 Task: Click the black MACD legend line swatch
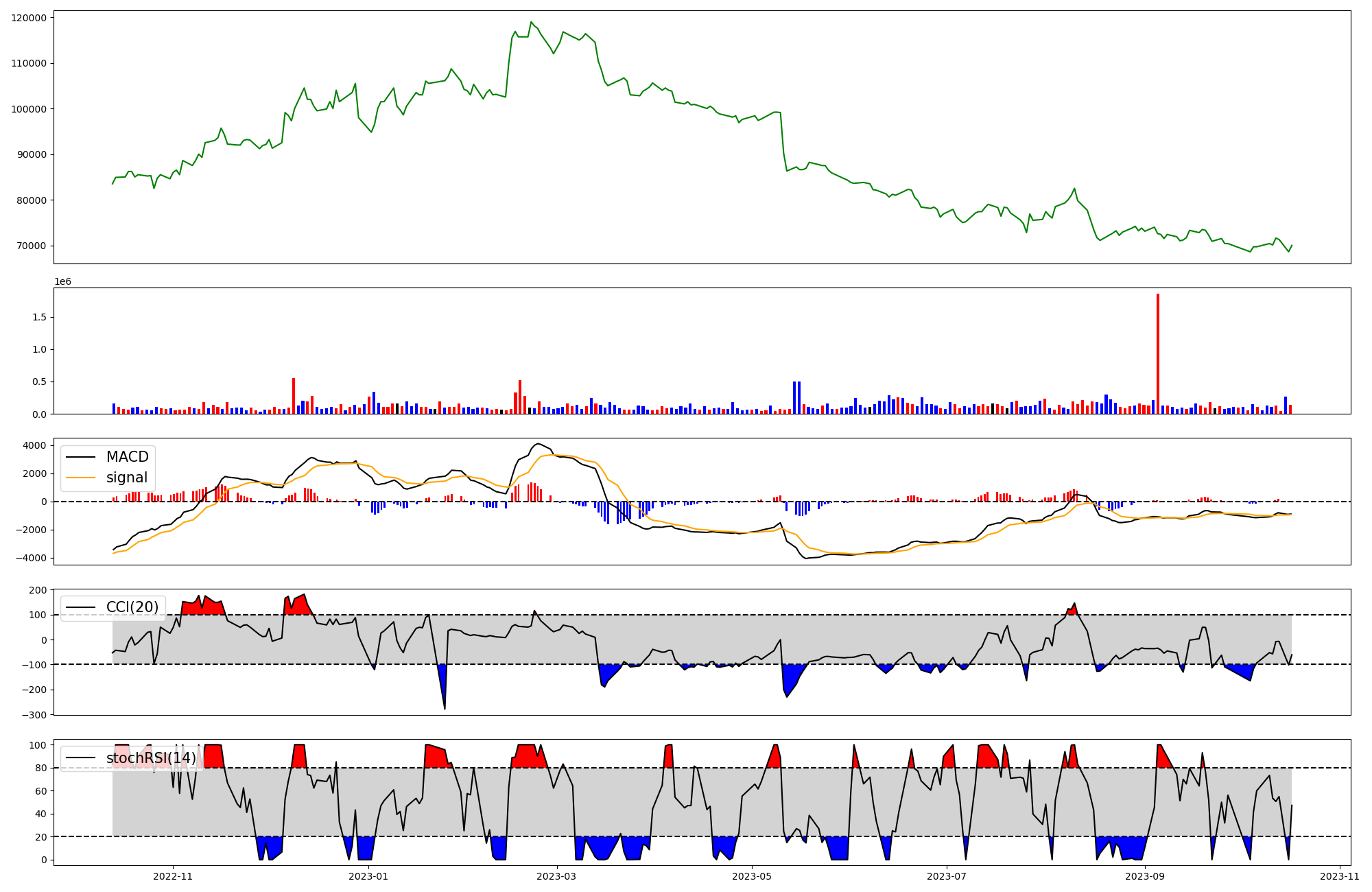[x=82, y=457]
